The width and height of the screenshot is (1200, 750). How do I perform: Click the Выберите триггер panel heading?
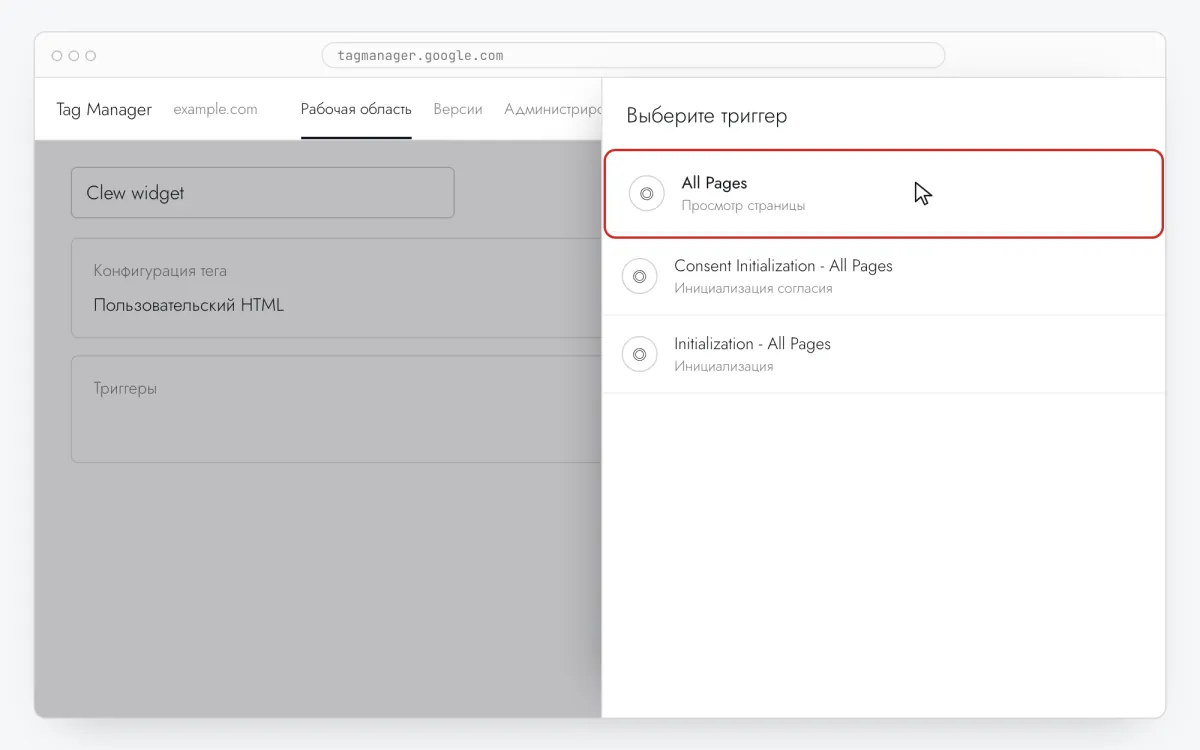pyautogui.click(x=707, y=116)
